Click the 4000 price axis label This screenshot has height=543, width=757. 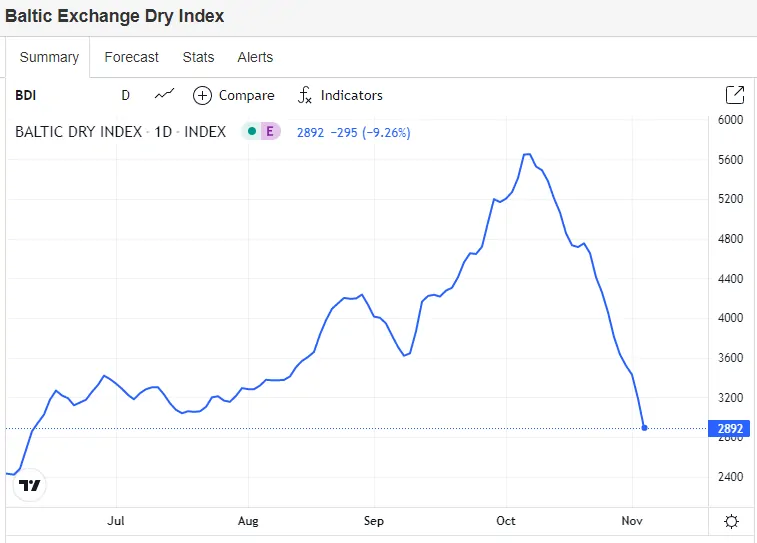tap(730, 318)
